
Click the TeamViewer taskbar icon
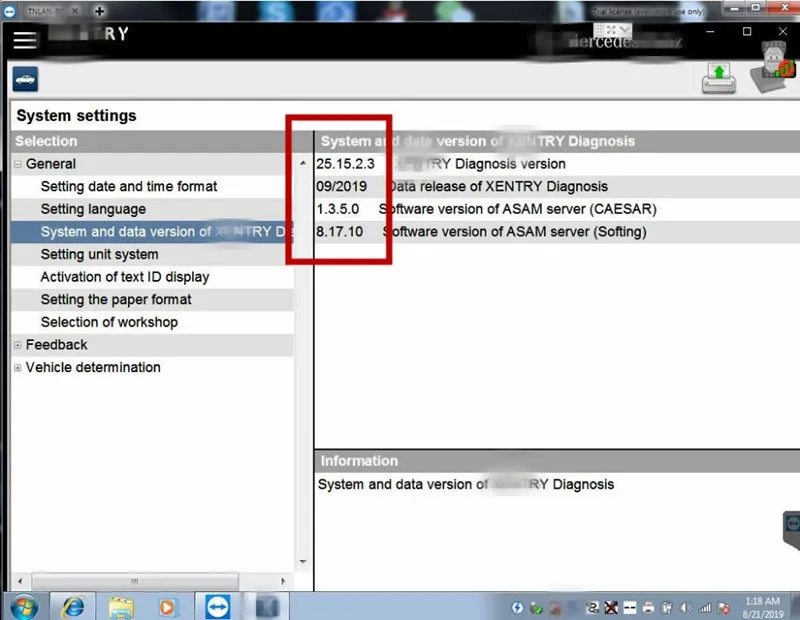tap(218, 607)
